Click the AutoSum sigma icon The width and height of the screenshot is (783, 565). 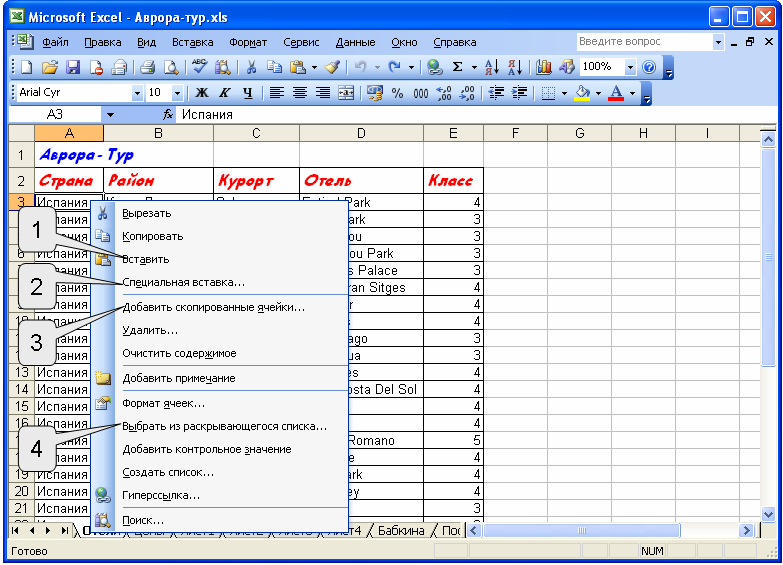[457, 67]
